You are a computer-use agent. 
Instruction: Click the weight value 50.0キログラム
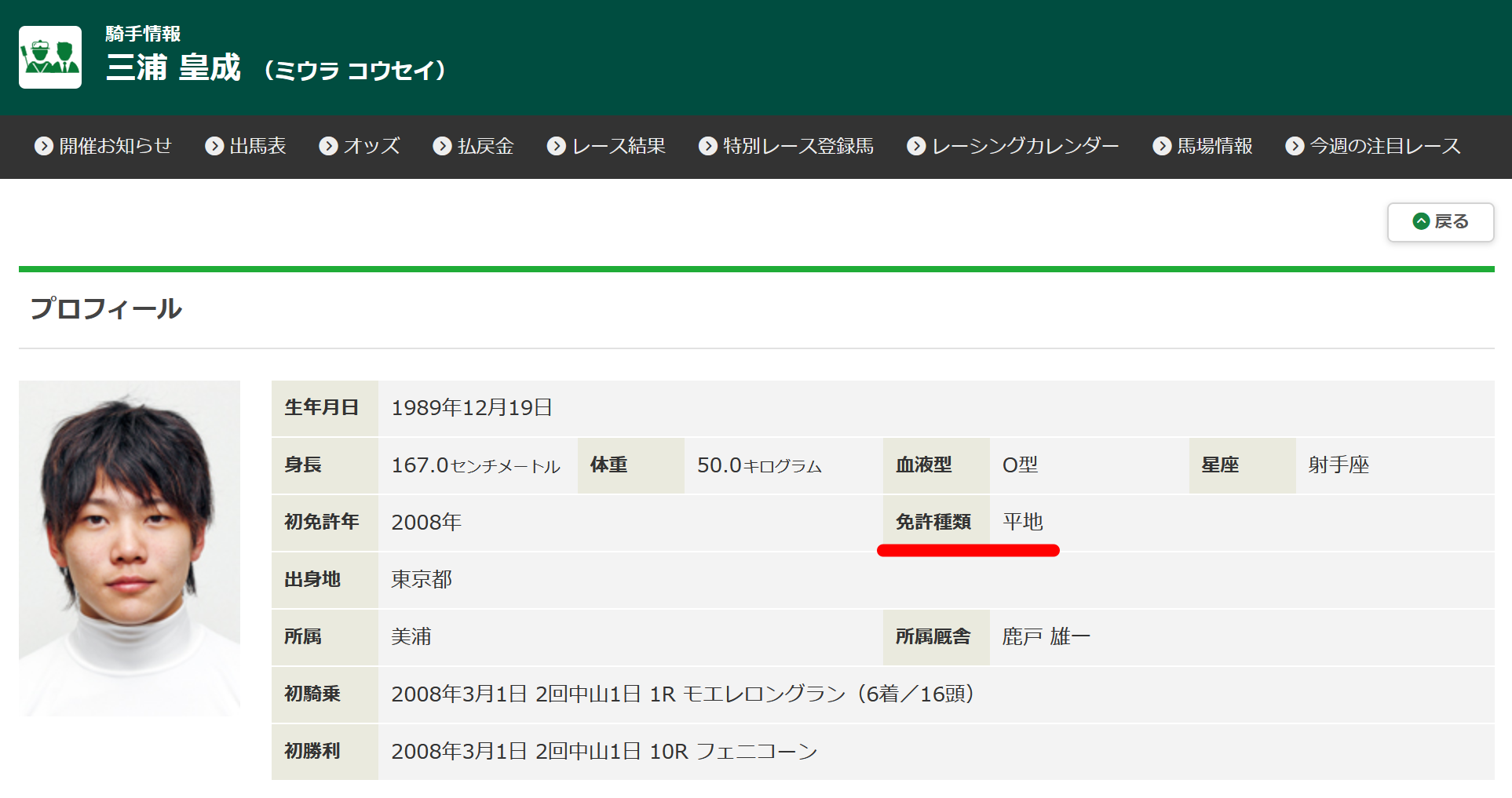[759, 465]
